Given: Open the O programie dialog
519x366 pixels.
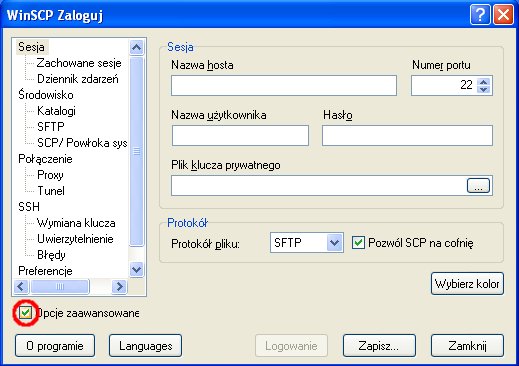Looking at the screenshot, I should (x=55, y=346).
